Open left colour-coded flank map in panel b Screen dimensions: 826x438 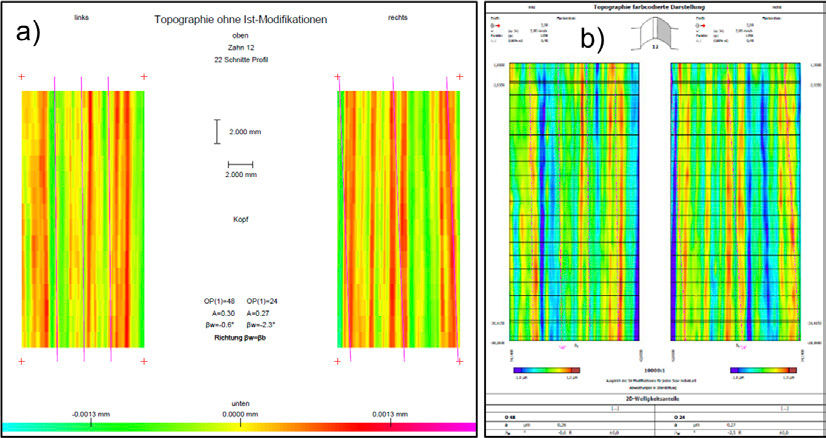tap(574, 202)
